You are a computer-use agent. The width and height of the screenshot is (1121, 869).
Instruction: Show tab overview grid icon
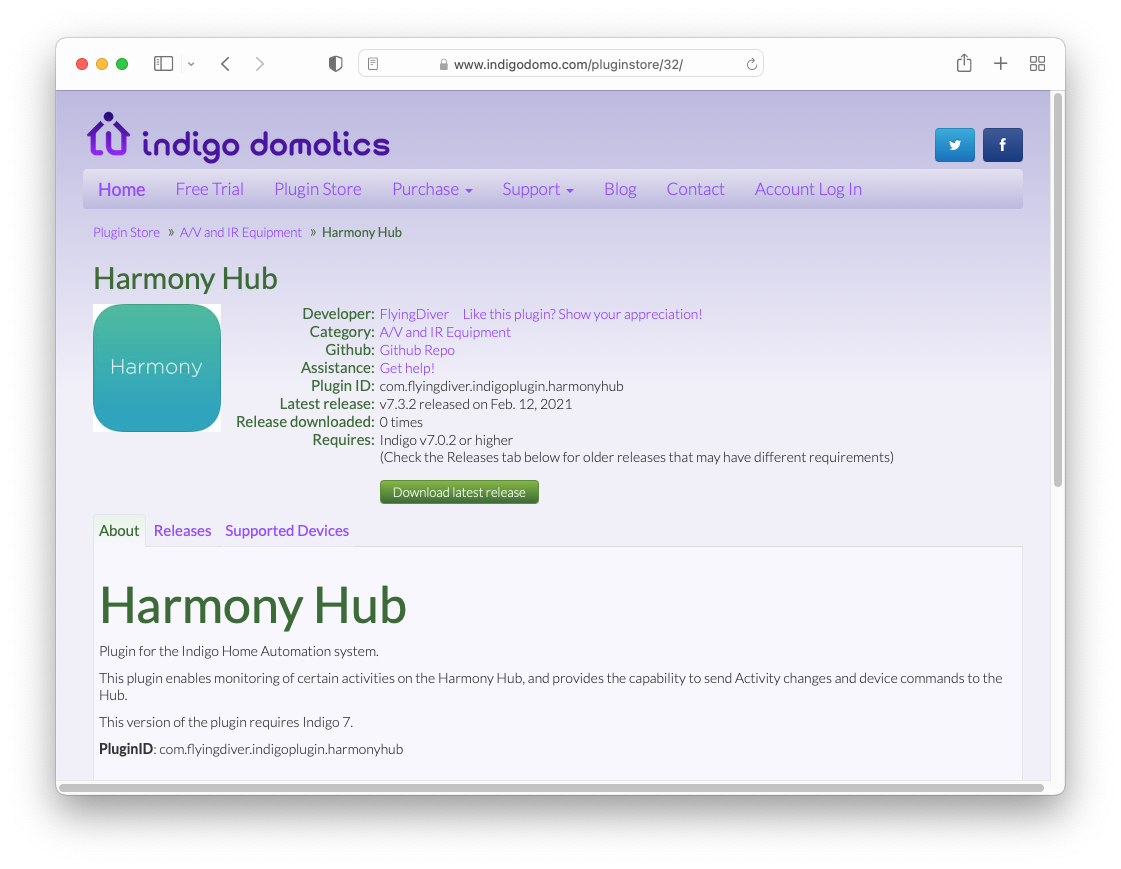tap(1037, 64)
